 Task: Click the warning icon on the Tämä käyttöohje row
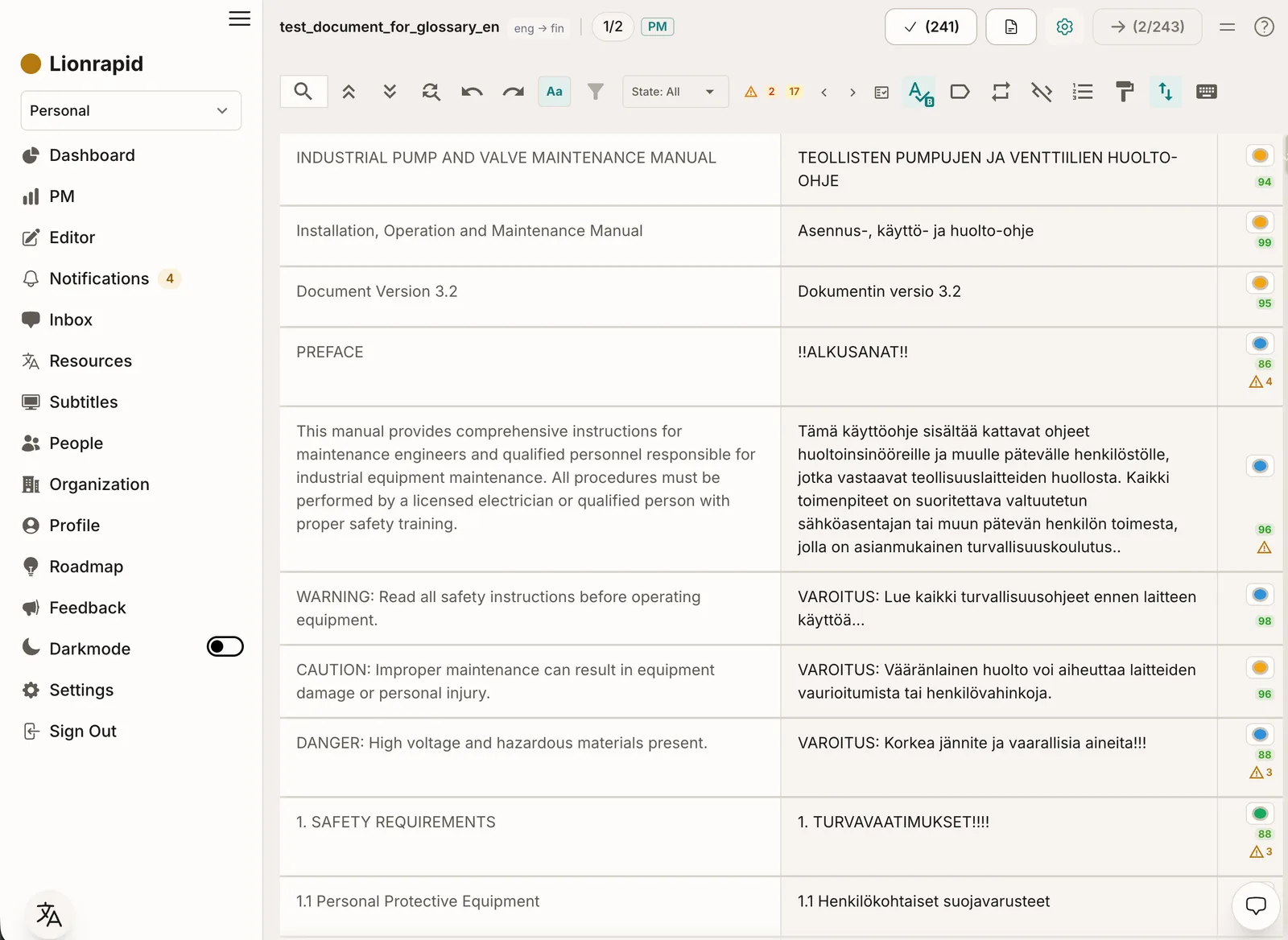pyautogui.click(x=1264, y=547)
